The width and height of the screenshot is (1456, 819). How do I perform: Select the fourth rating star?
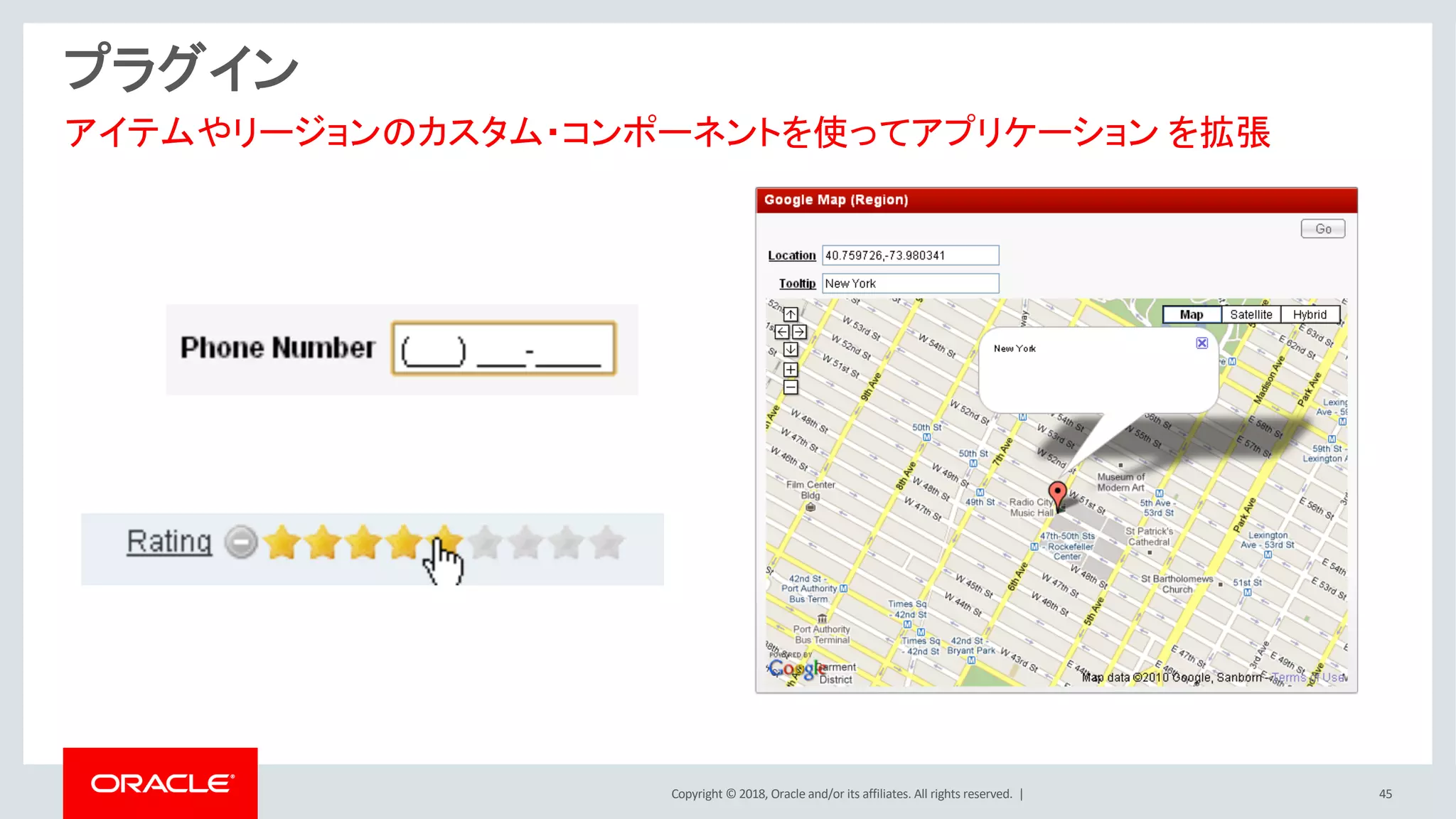404,542
